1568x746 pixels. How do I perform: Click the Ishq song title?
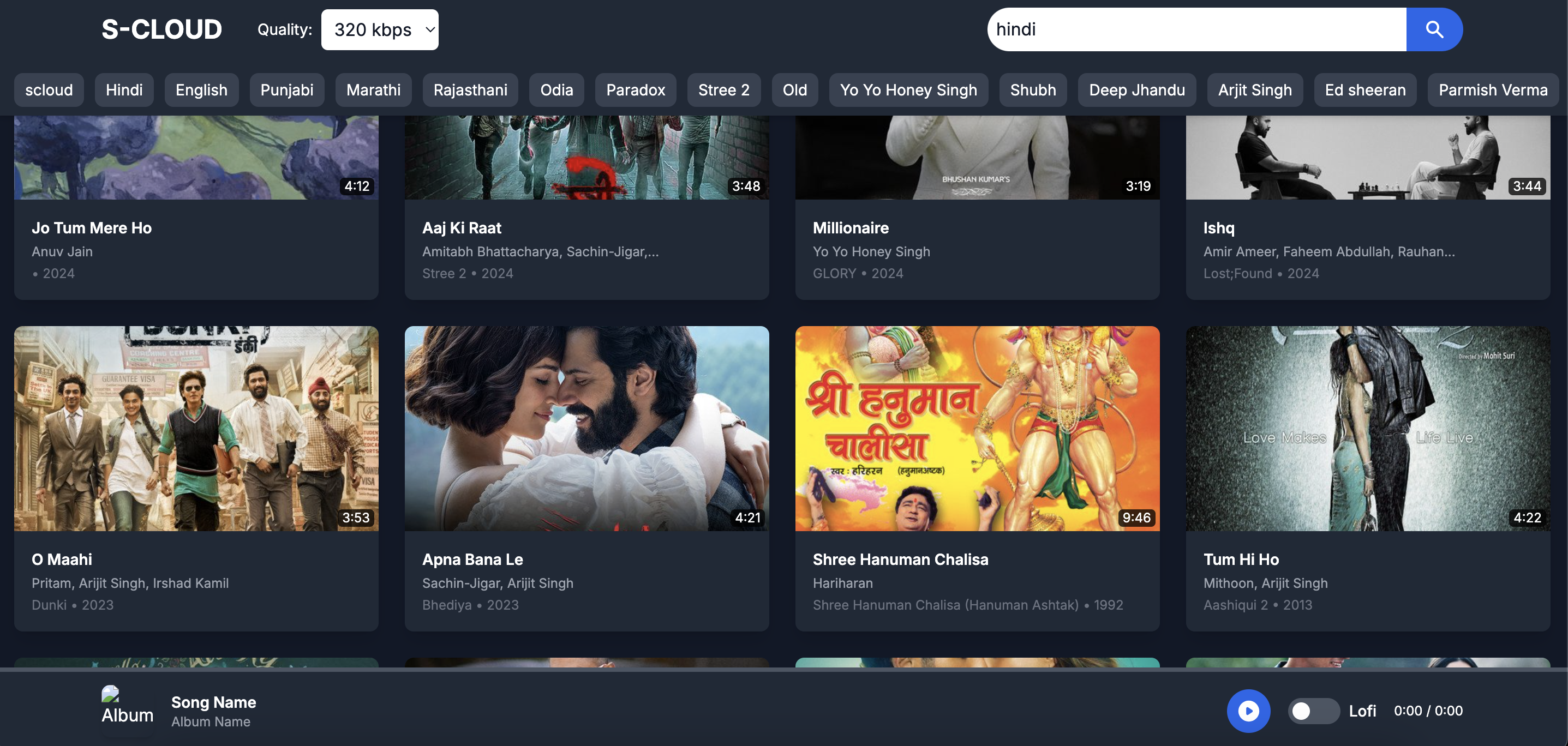point(1219,227)
